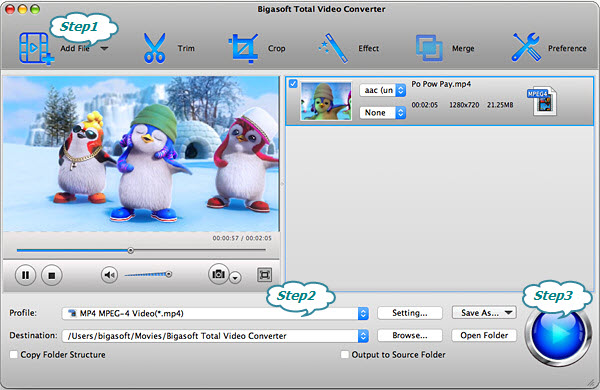The height and width of the screenshot is (390, 600).
Task: Click the Browse... button
Action: pyautogui.click(x=410, y=335)
